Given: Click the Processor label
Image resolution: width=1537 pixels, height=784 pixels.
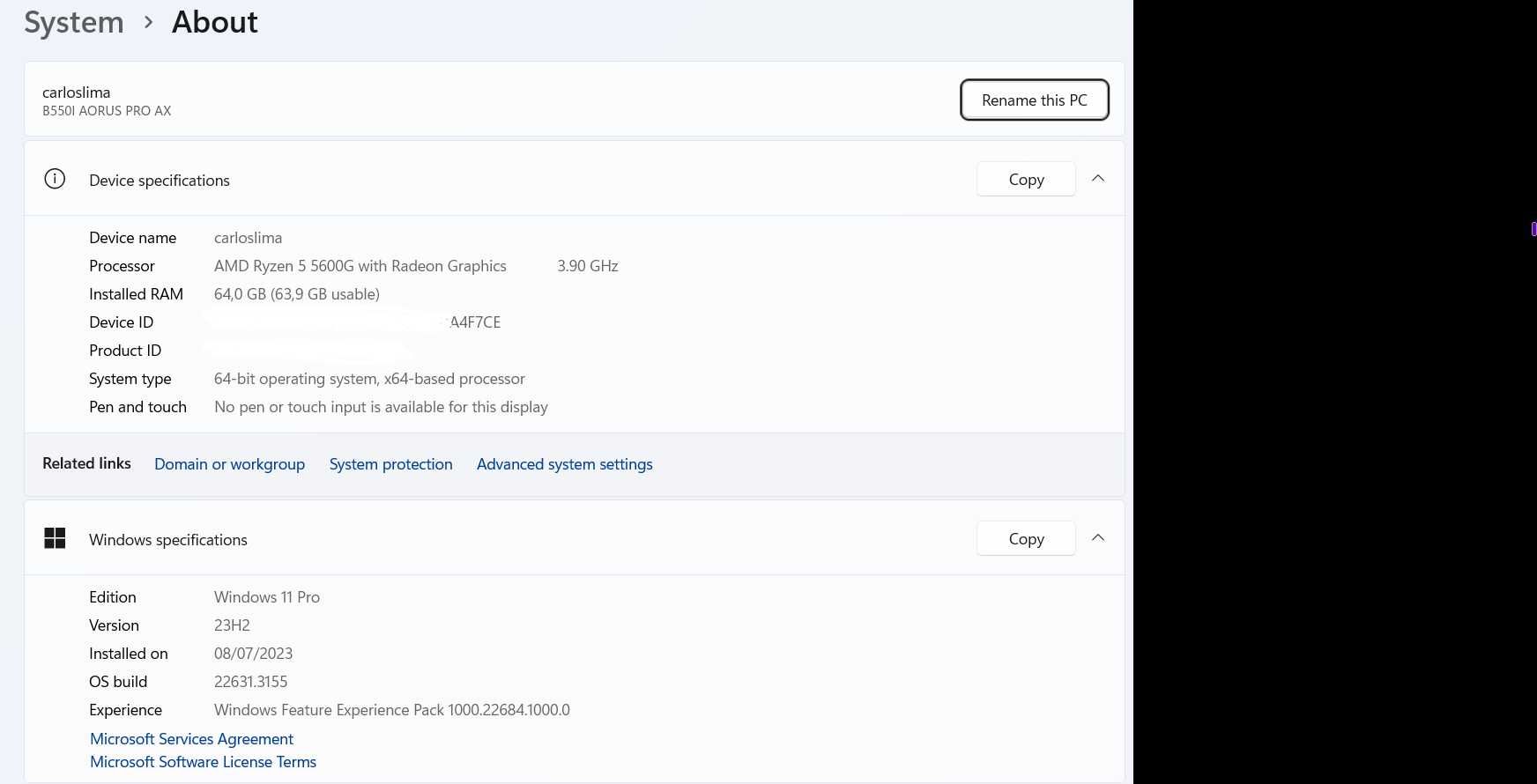Looking at the screenshot, I should point(122,266).
